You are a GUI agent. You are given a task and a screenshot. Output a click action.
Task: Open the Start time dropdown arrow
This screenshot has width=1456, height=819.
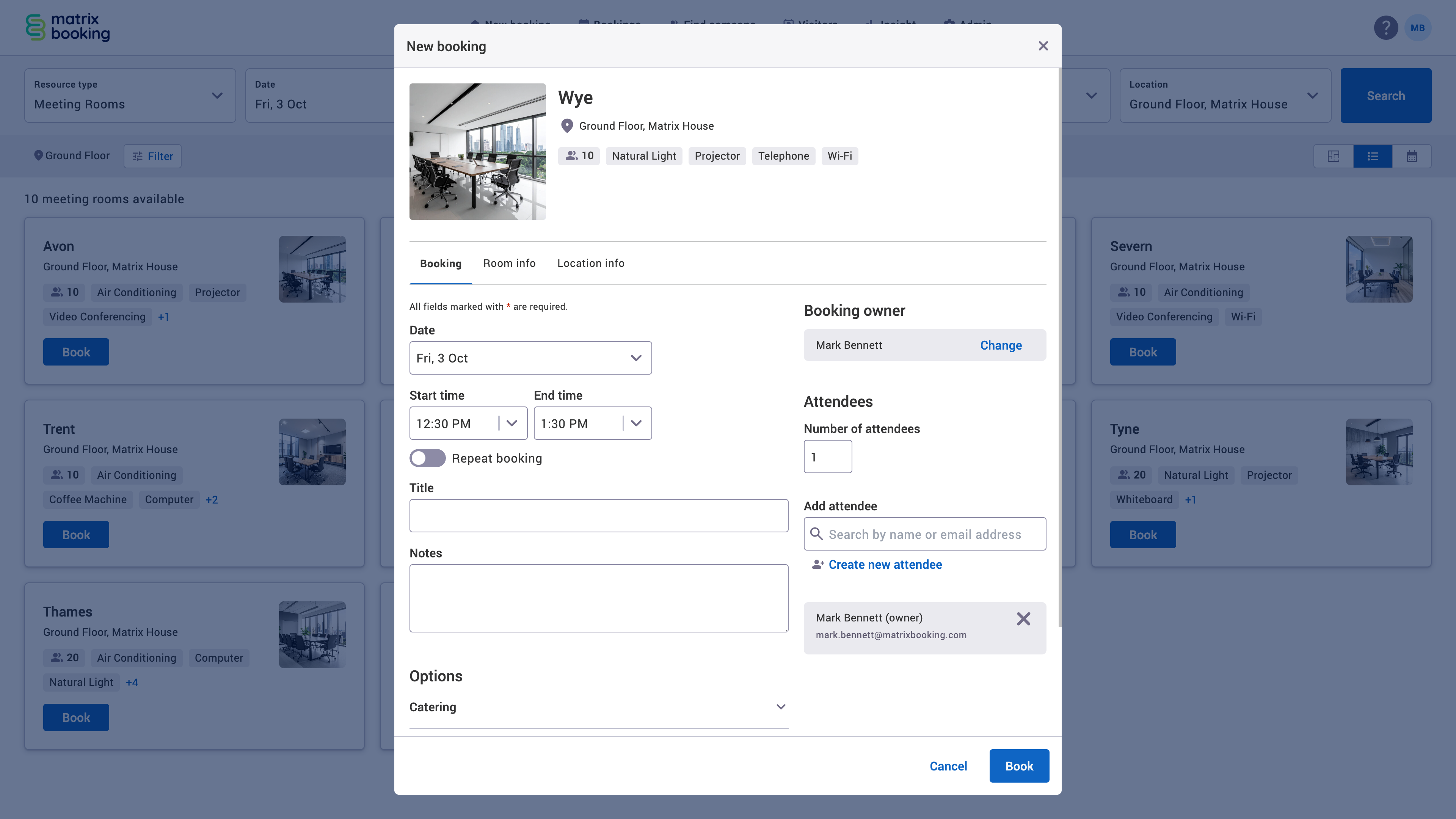click(x=512, y=424)
